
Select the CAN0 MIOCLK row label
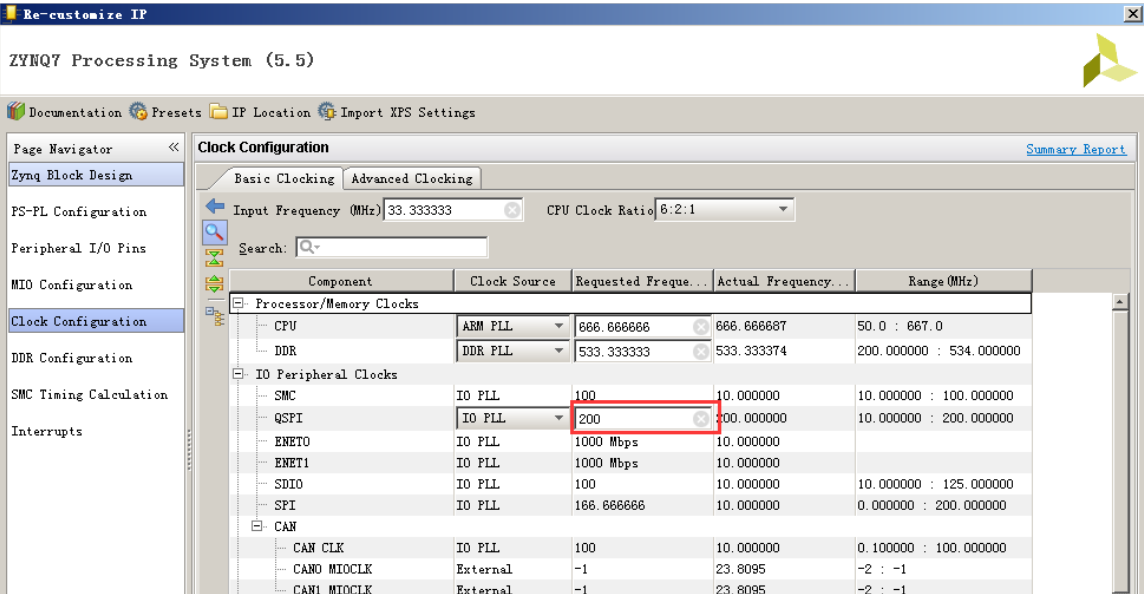coord(332,568)
